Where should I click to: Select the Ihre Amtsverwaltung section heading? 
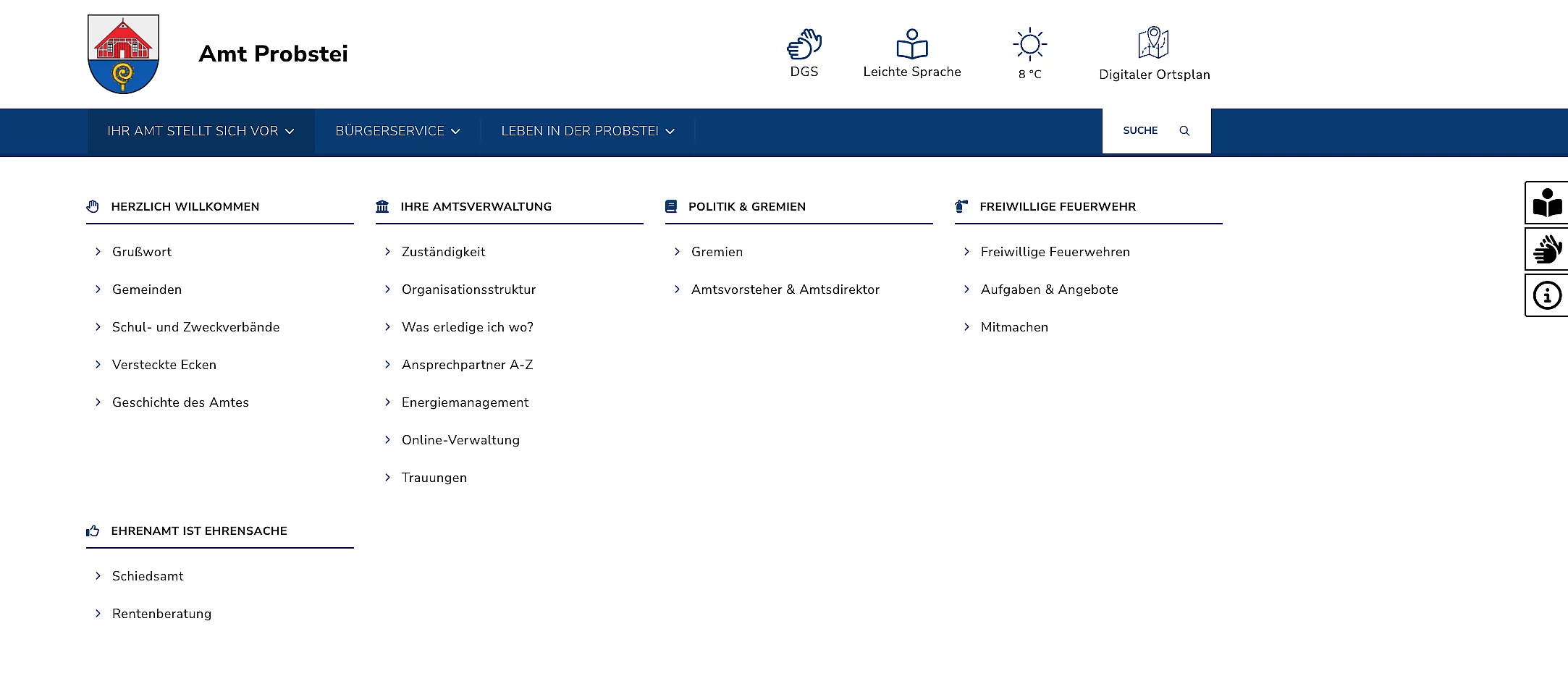[x=476, y=207]
